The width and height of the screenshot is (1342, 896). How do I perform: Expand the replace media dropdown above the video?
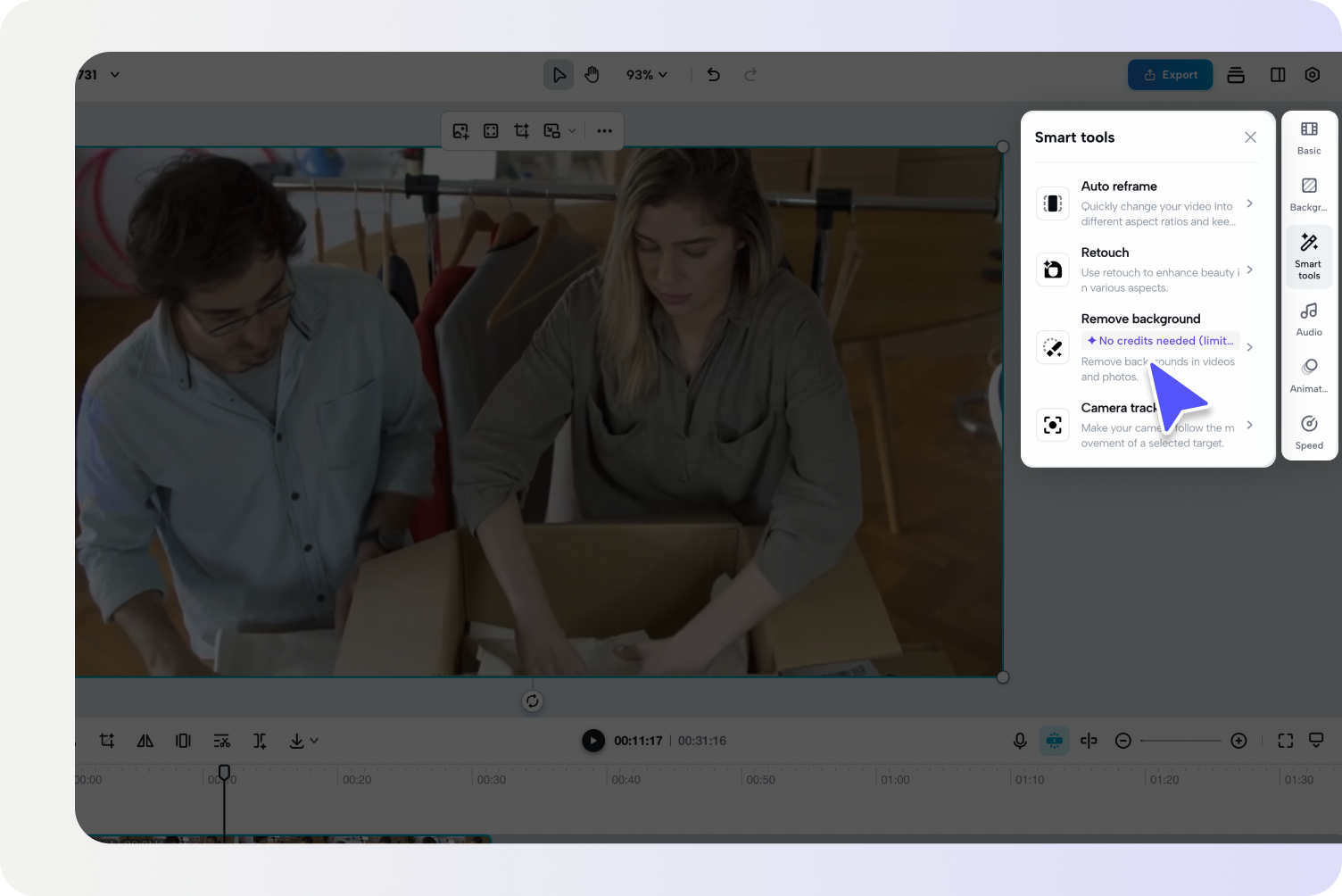coord(574,131)
